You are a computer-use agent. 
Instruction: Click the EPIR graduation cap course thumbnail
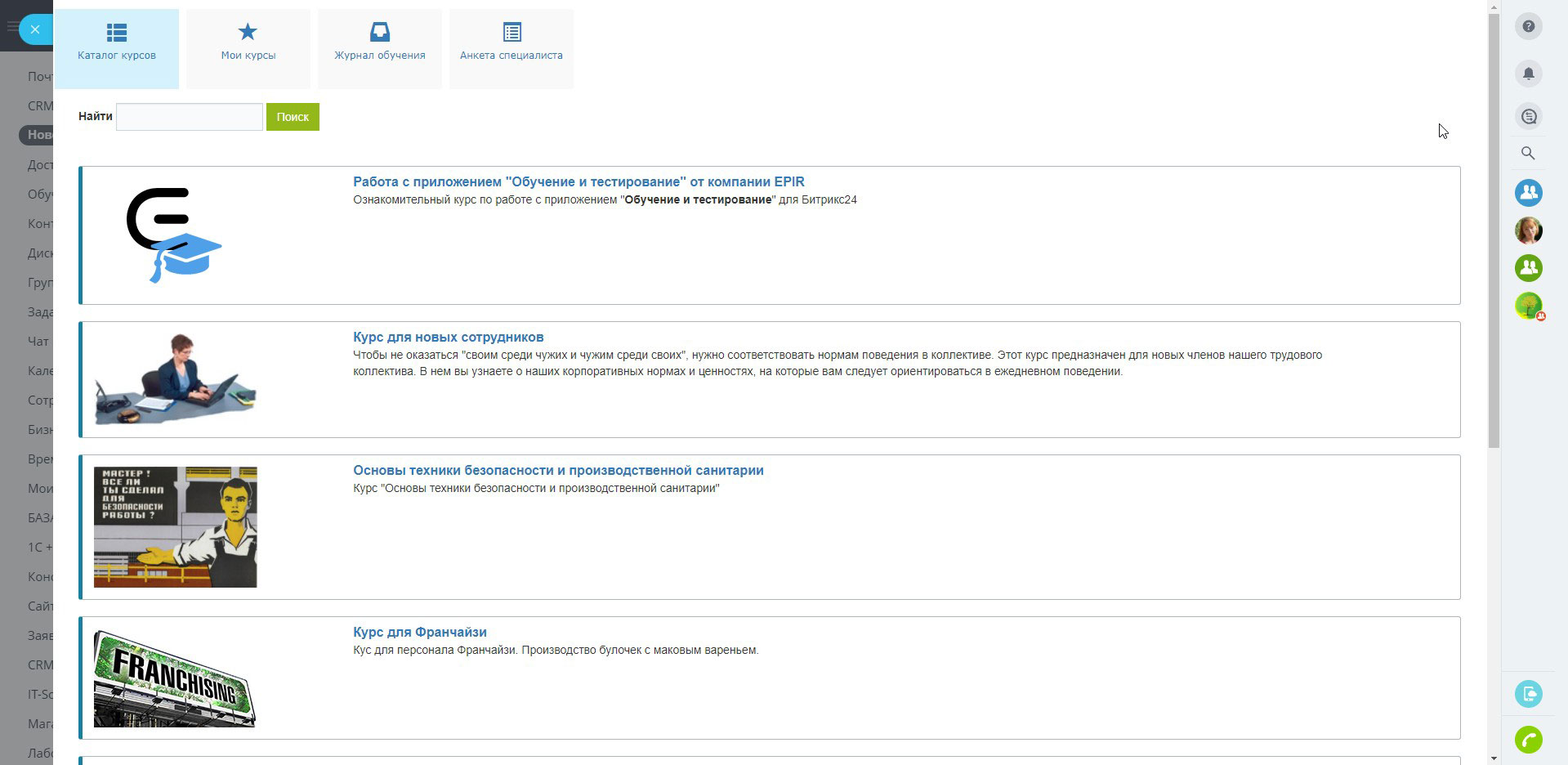coord(174,235)
